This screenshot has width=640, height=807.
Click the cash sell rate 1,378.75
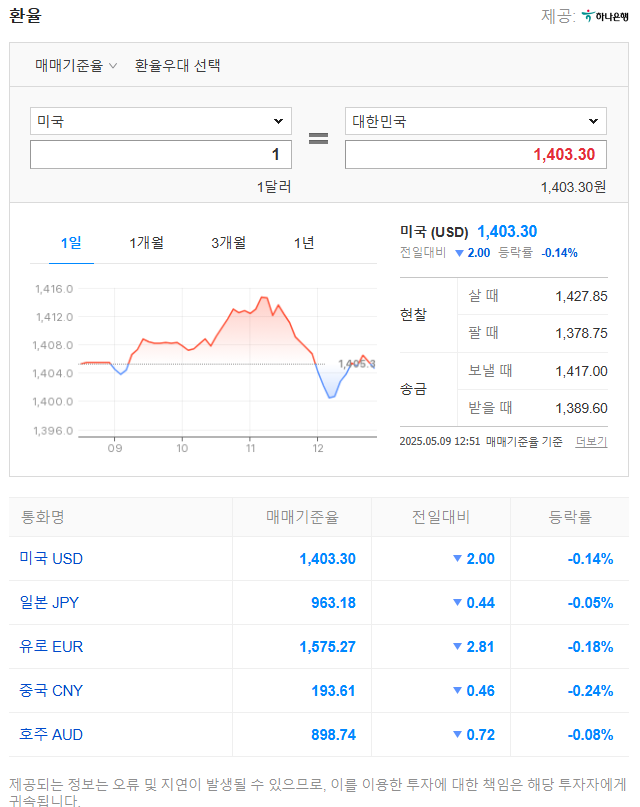pyautogui.click(x=581, y=333)
